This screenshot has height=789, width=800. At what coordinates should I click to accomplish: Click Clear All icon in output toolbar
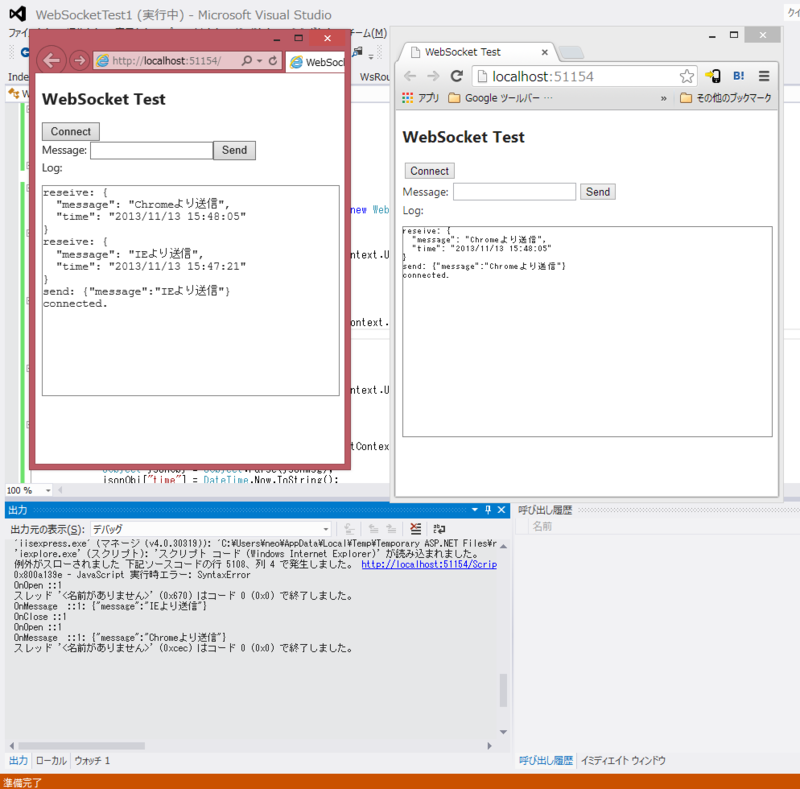(x=416, y=529)
